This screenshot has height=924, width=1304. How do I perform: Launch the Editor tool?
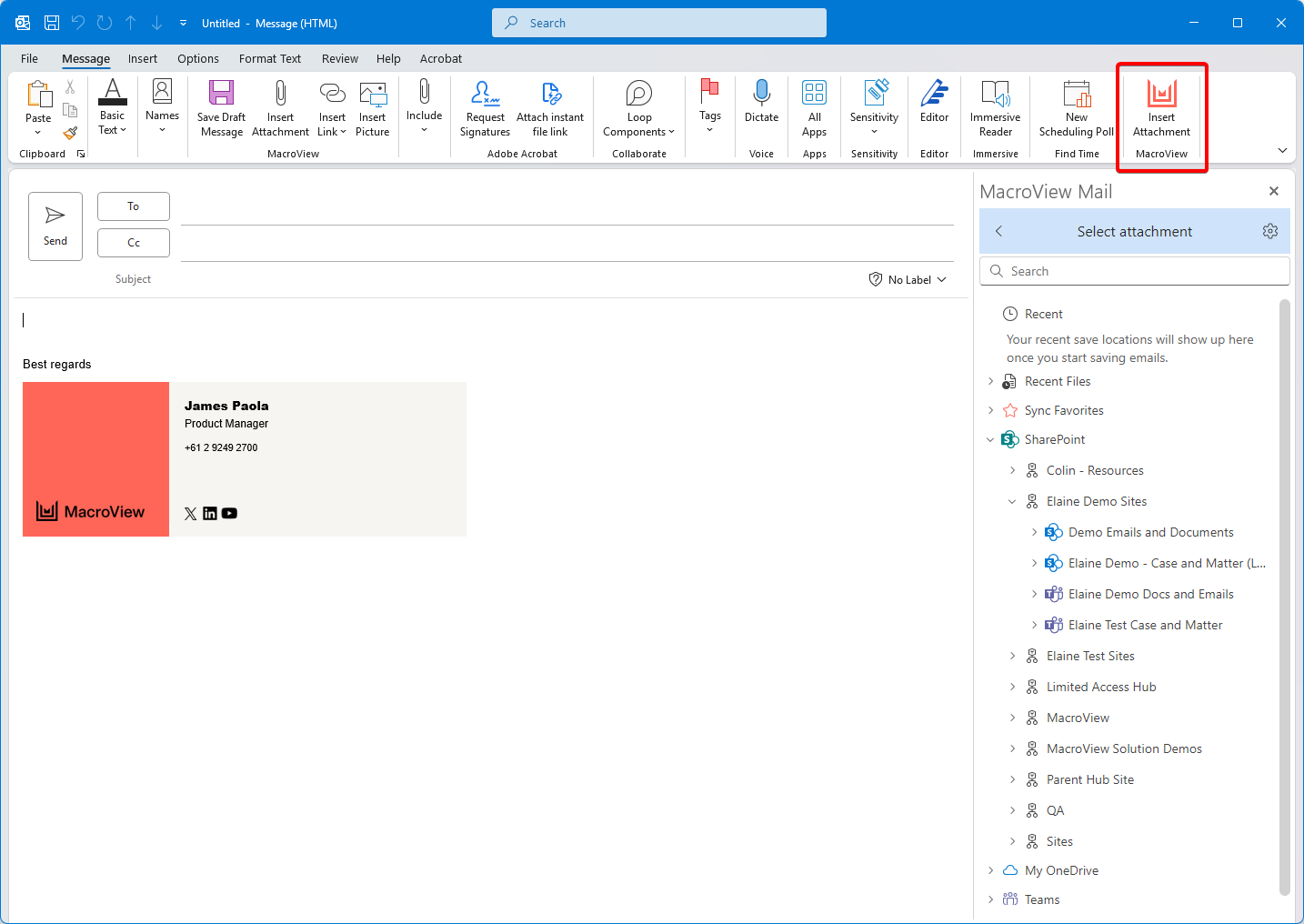935,102
